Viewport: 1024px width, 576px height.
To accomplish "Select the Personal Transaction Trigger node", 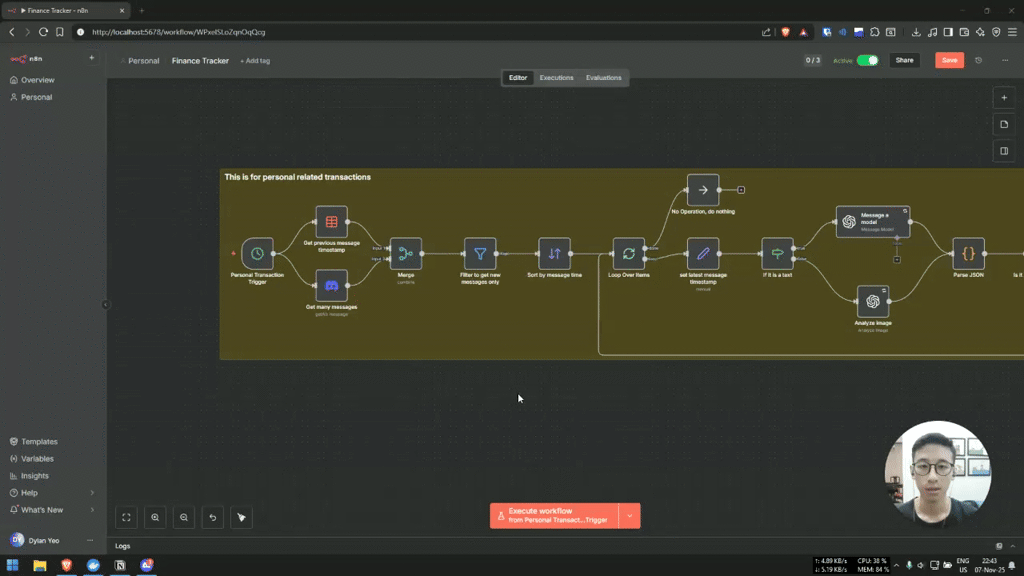I will pyautogui.click(x=258, y=253).
